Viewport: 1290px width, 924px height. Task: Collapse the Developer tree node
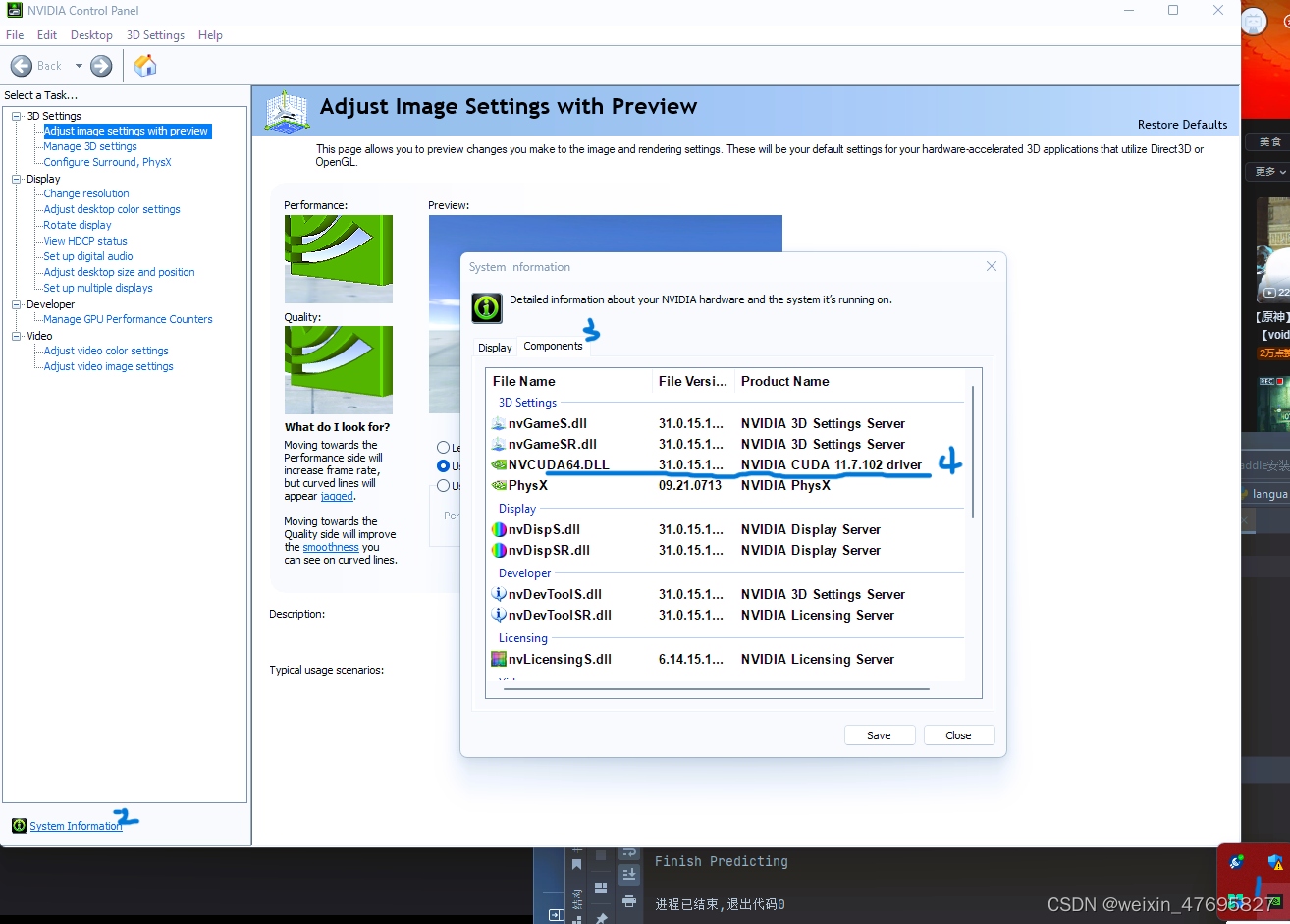(16, 304)
